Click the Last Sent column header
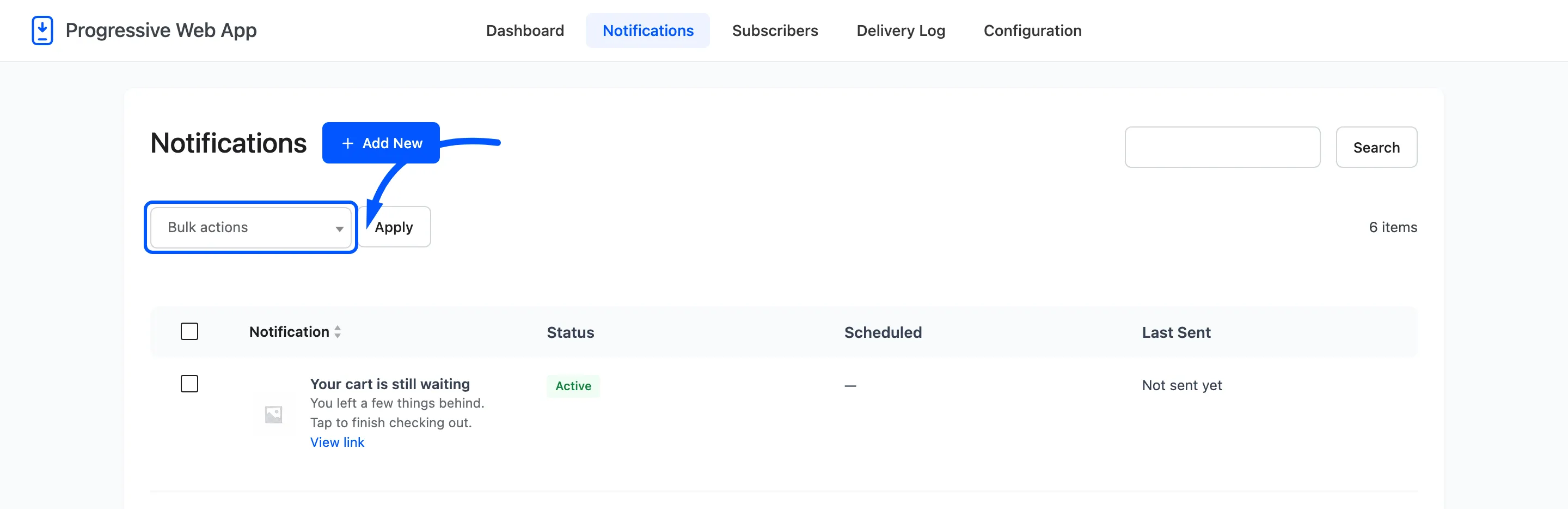Screen dimensions: 1568x509 click(1176, 332)
